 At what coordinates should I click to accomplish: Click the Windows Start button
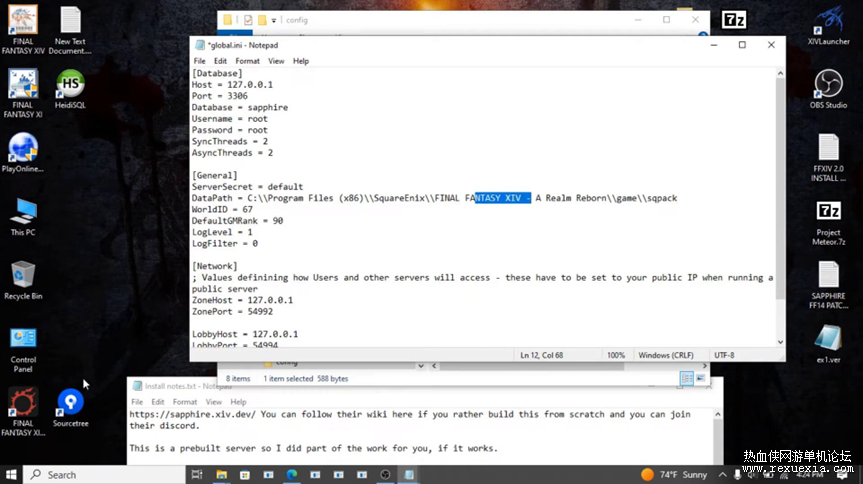11,475
